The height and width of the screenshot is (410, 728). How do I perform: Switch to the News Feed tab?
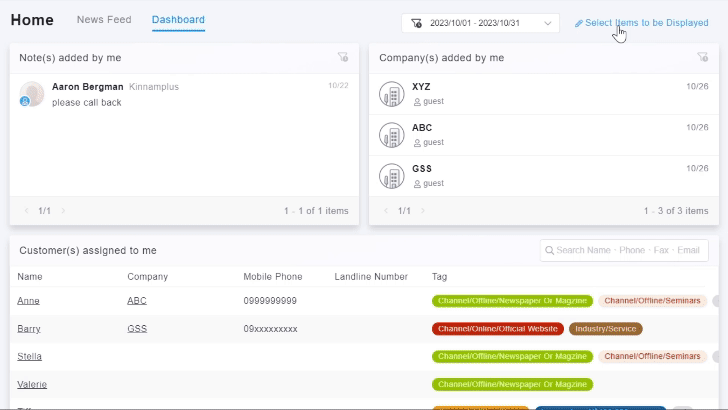104,20
